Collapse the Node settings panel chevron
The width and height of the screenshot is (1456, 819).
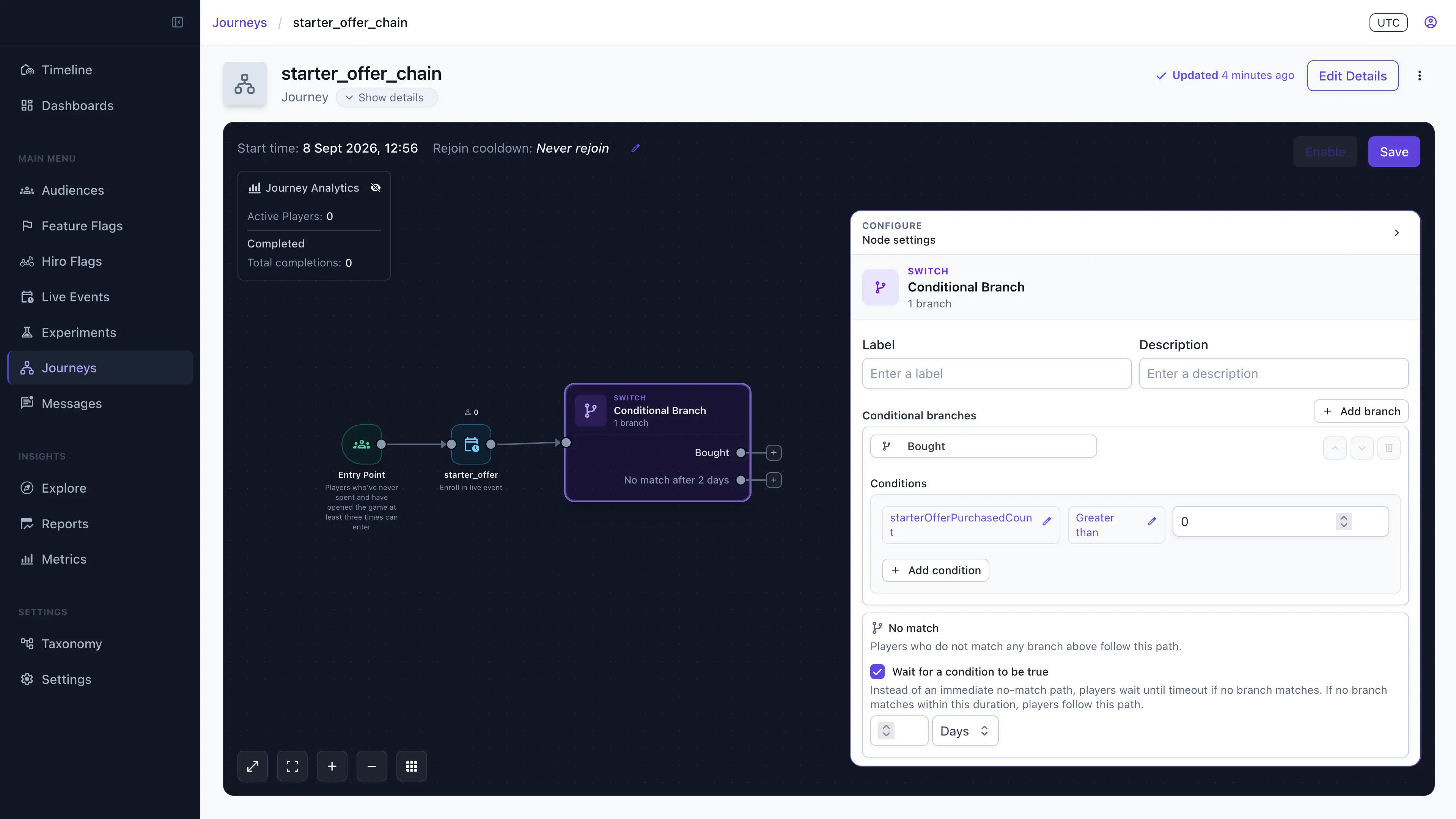(1397, 233)
